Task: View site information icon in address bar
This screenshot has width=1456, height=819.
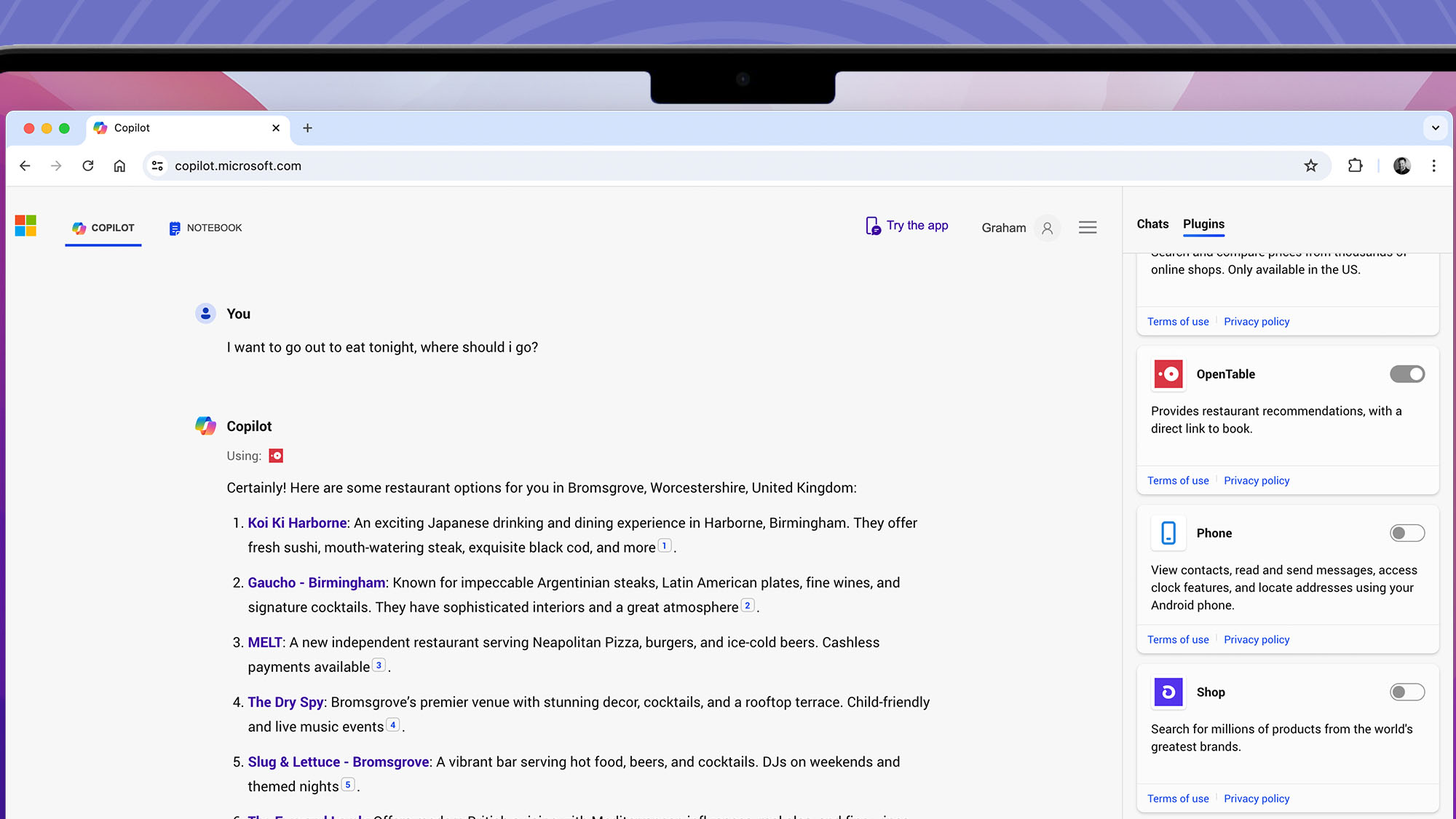Action: [157, 166]
